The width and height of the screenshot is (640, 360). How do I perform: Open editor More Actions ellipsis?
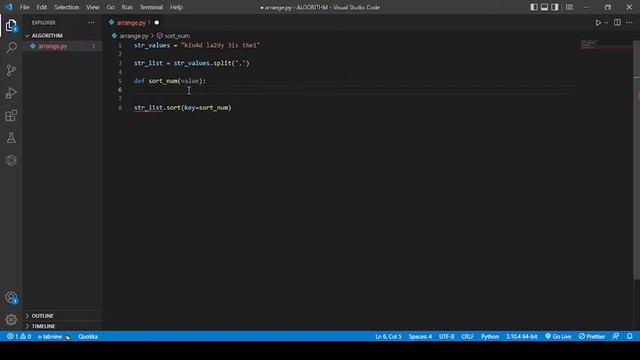[x=629, y=23]
